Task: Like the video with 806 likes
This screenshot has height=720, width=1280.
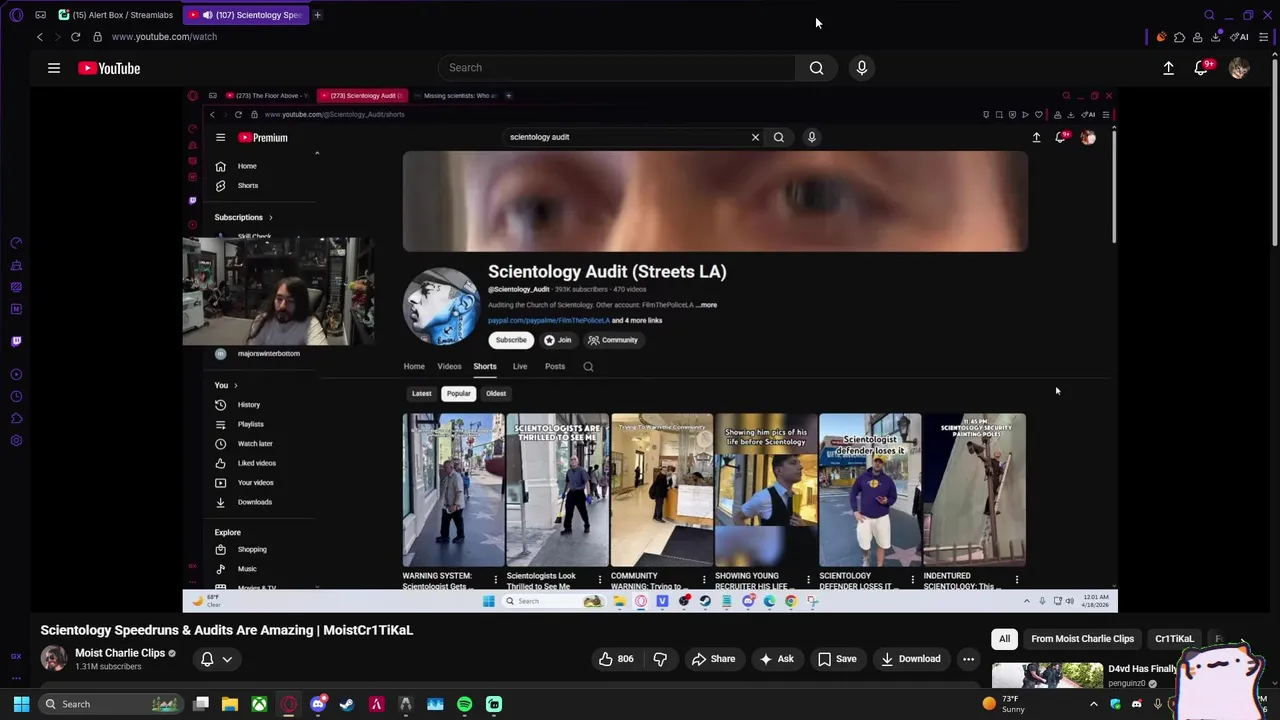Action: (616, 659)
